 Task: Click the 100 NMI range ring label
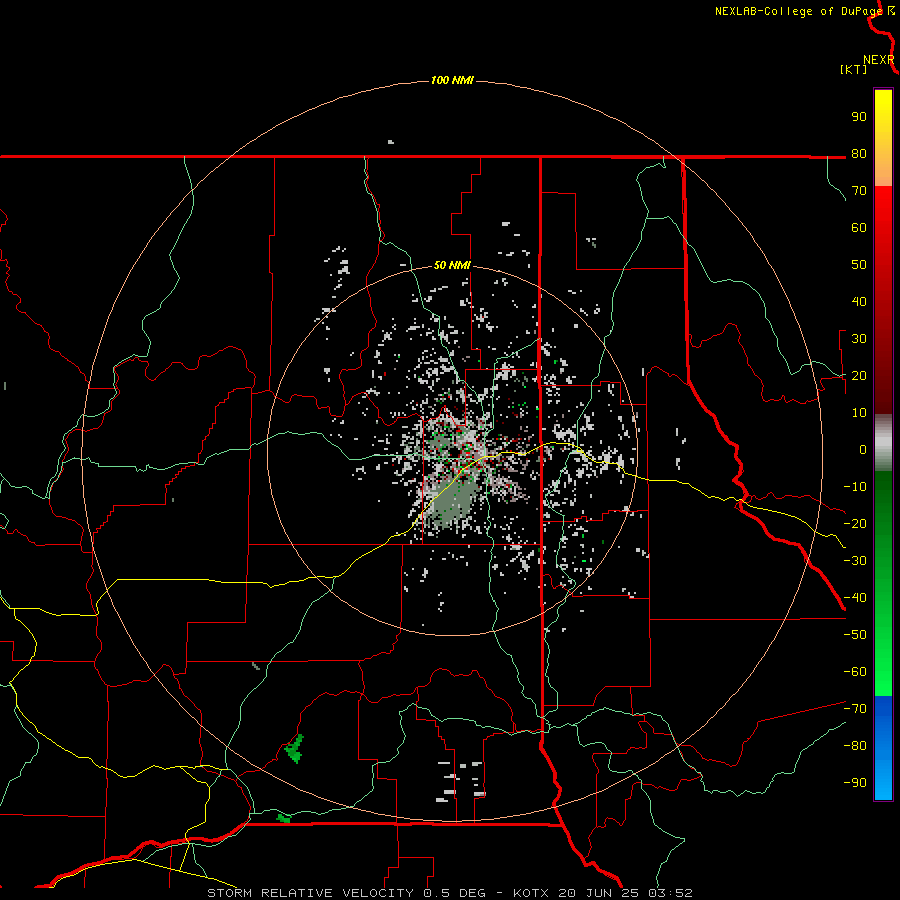click(452, 80)
